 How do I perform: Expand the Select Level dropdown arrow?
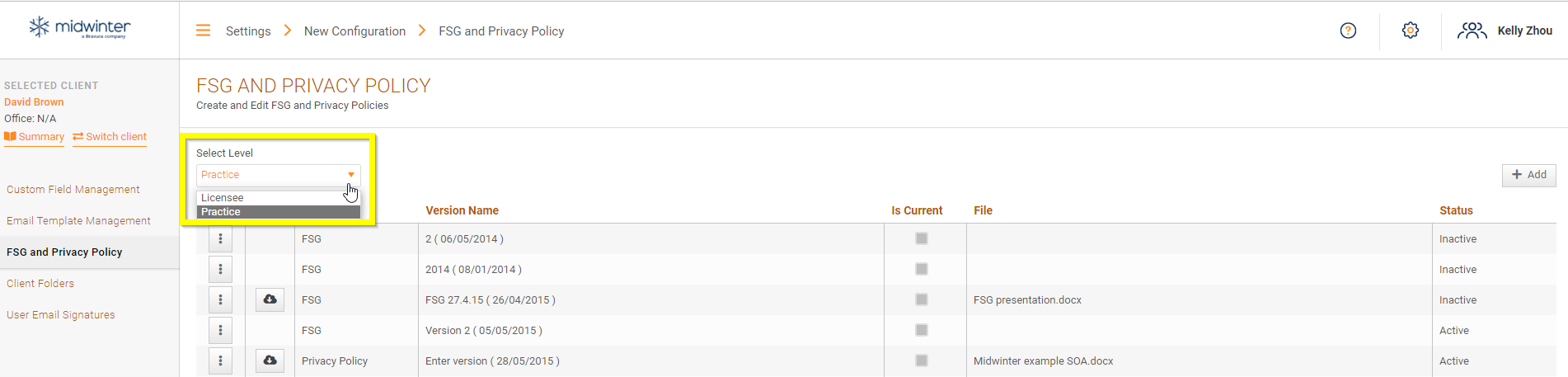point(351,175)
